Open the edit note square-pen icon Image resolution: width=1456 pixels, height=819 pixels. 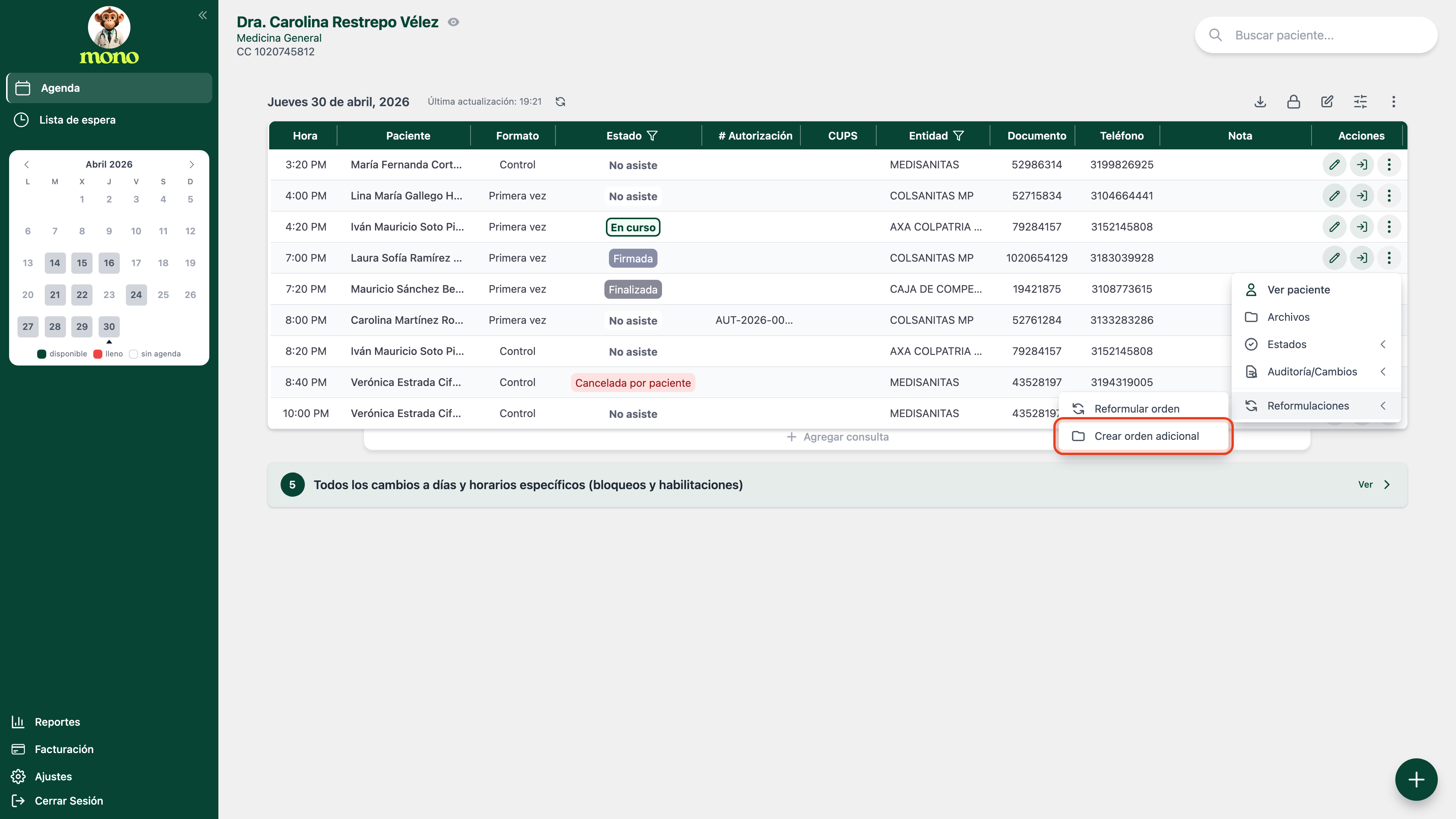click(x=1327, y=102)
